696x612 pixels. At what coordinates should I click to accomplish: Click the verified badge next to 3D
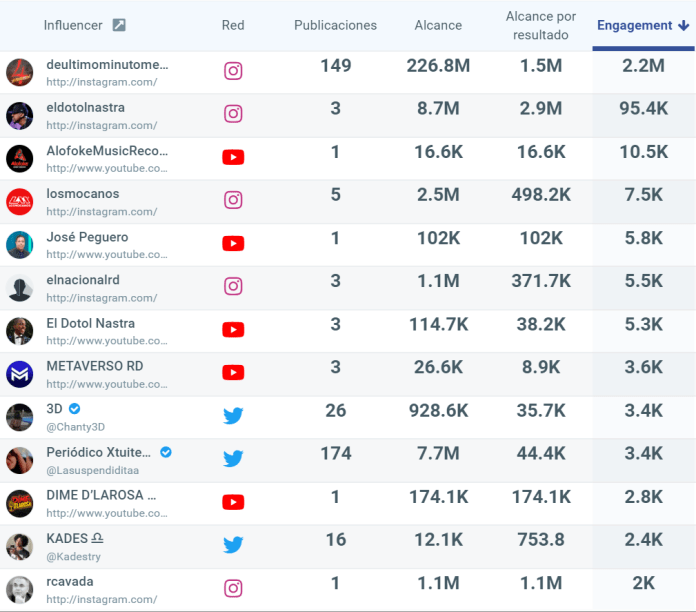75,408
